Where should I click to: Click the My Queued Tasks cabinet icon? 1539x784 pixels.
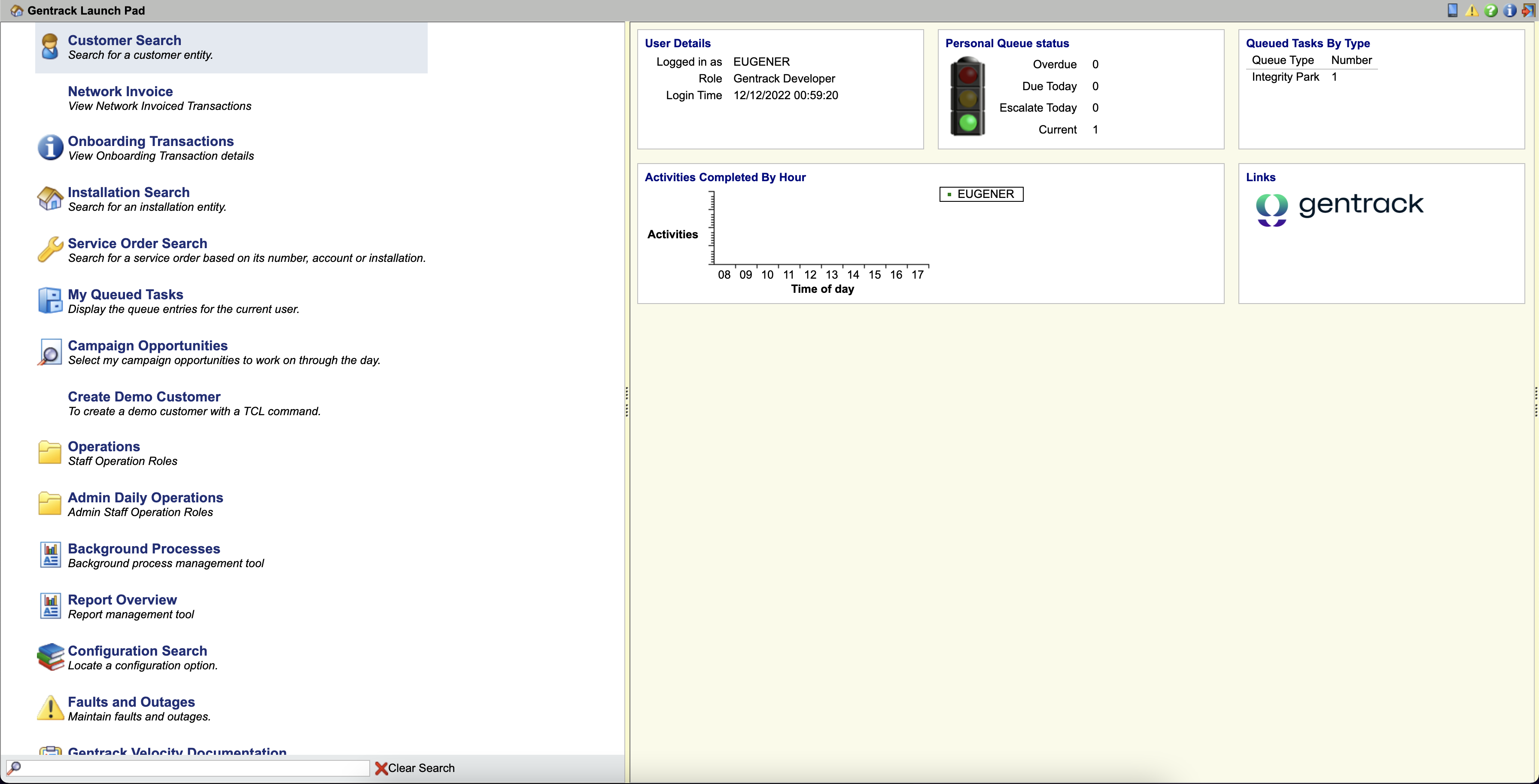point(50,301)
